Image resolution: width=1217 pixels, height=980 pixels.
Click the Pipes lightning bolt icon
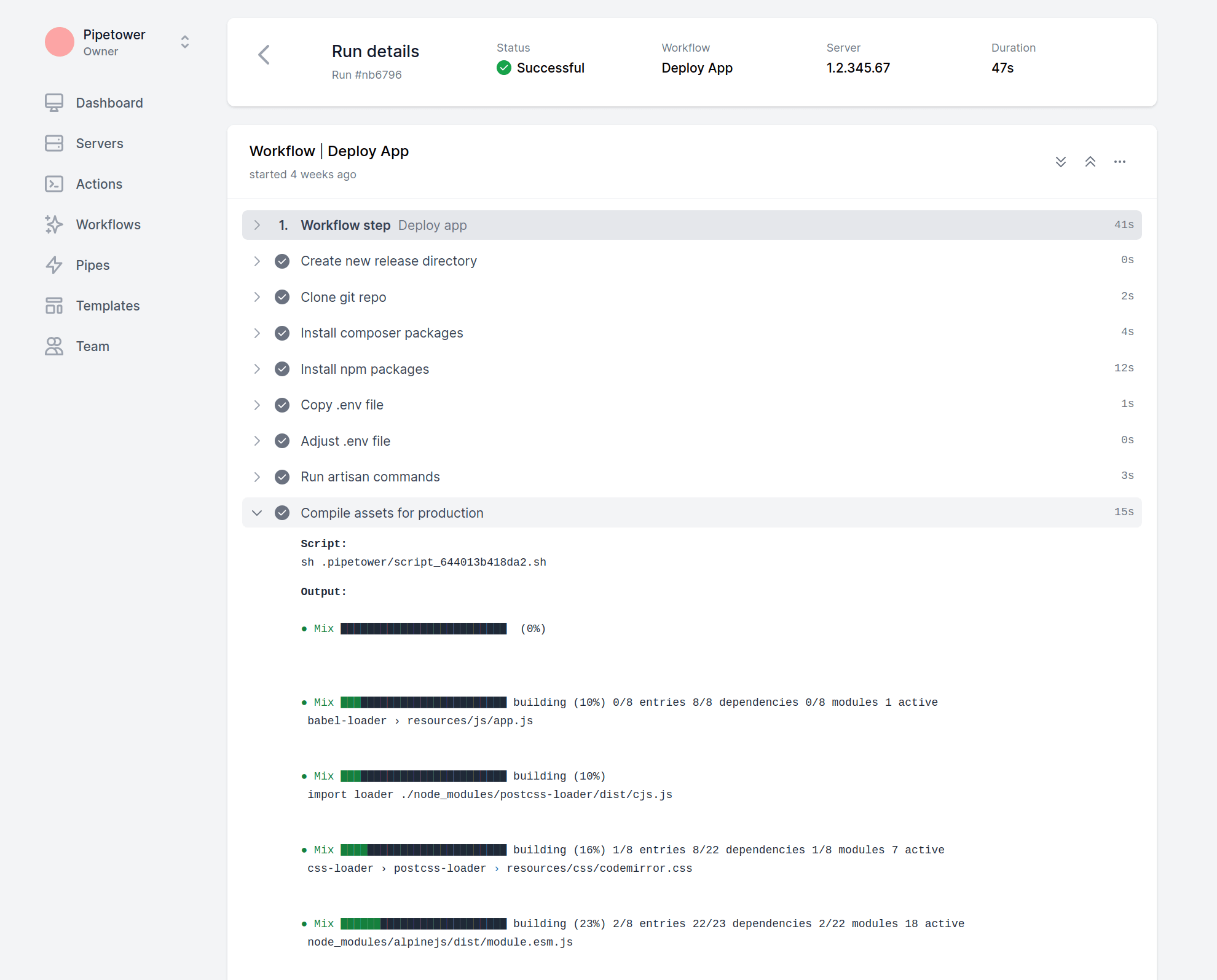[54, 265]
